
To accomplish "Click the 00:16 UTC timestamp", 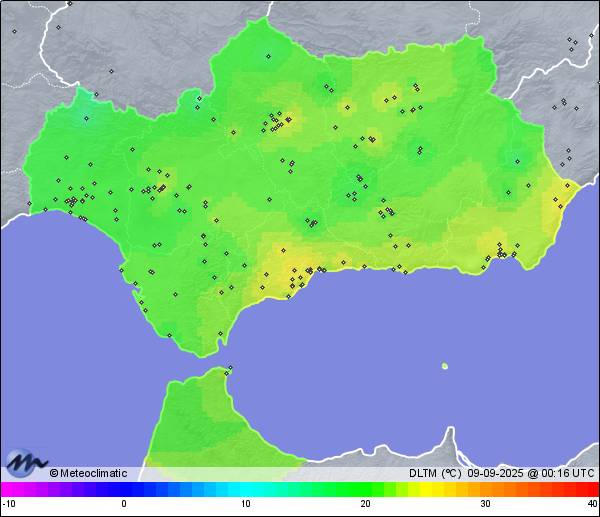I will tap(568, 473).
